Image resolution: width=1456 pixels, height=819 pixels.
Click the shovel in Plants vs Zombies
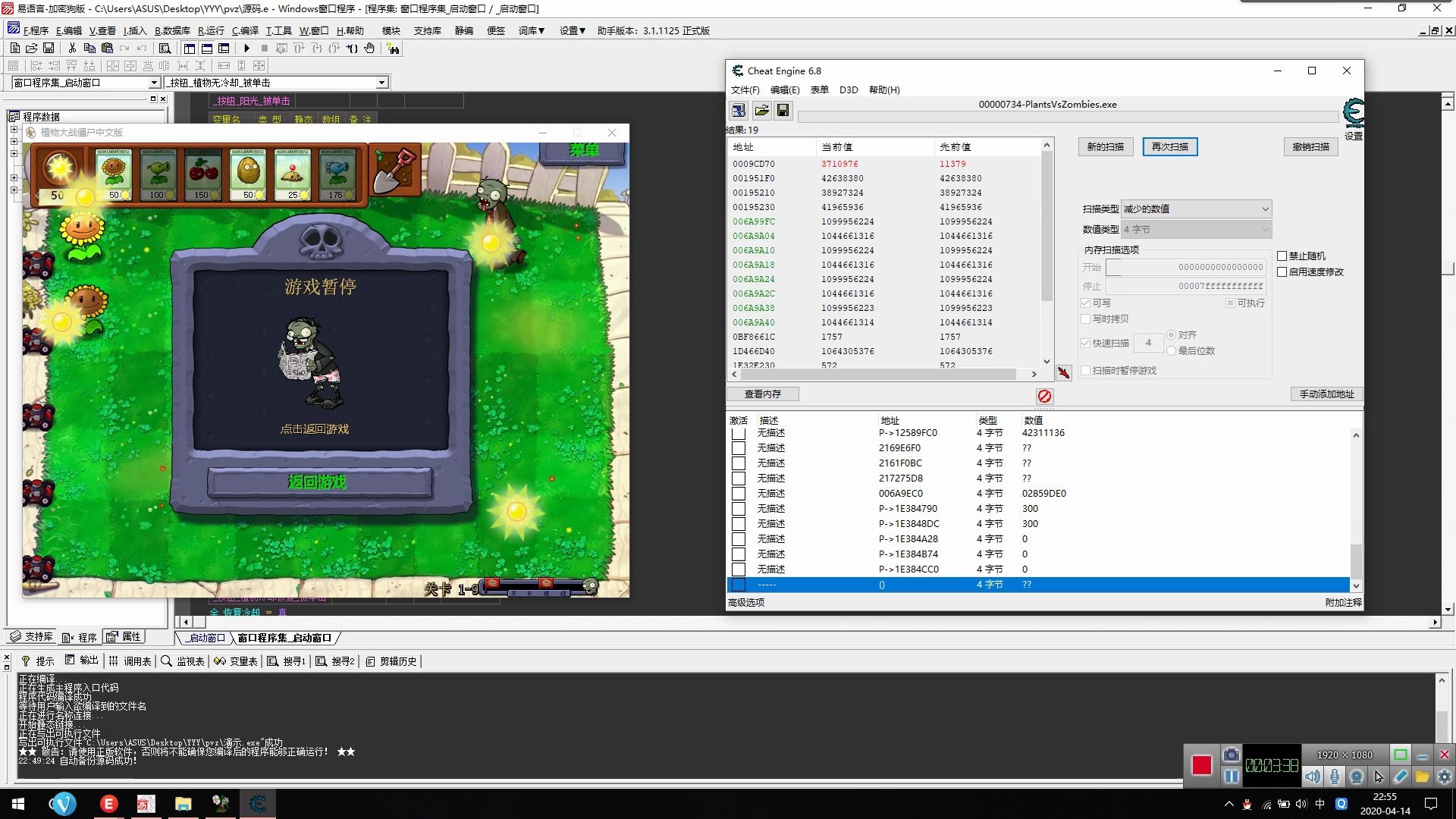[395, 170]
